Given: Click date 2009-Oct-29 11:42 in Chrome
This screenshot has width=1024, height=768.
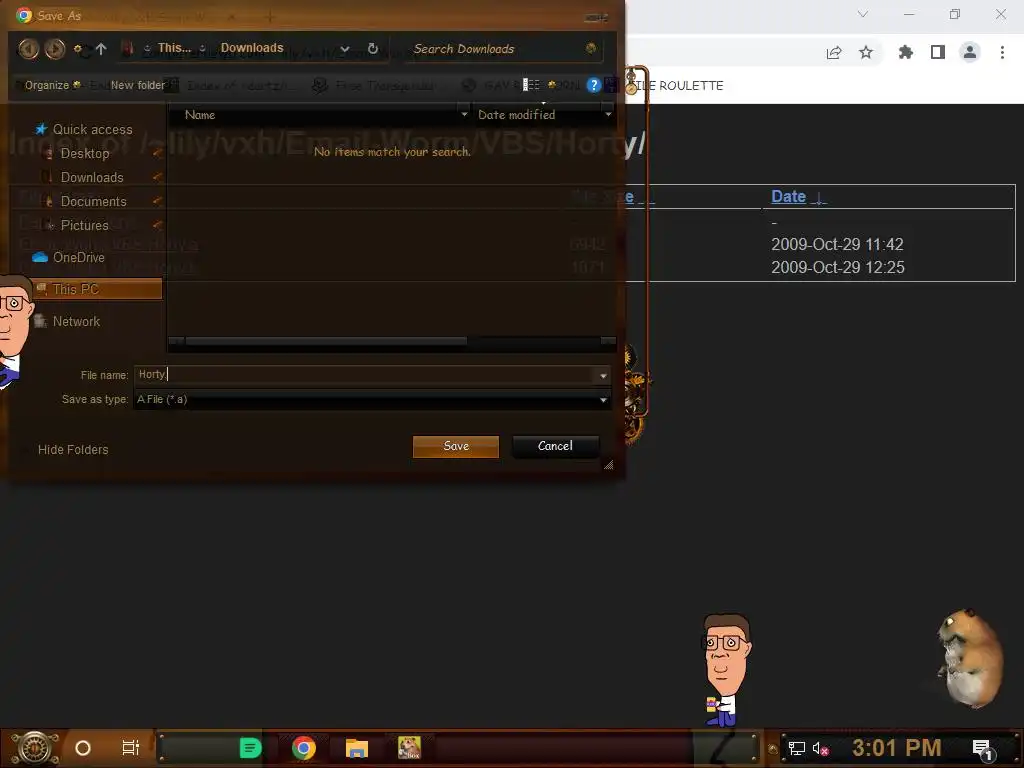Looking at the screenshot, I should pos(837,244).
